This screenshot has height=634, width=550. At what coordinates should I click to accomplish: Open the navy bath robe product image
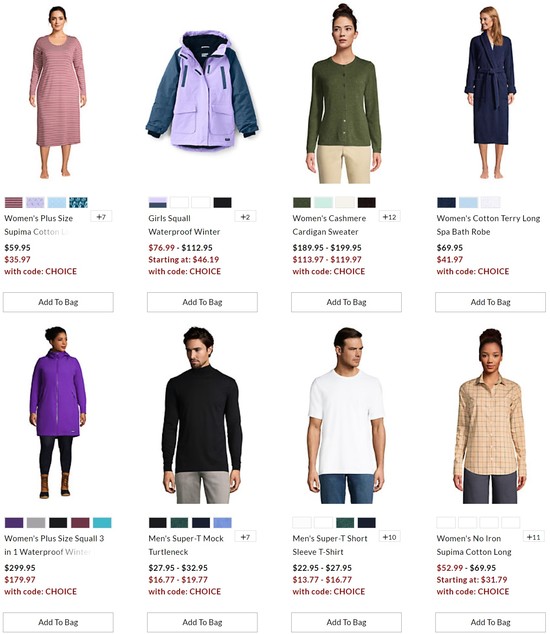(x=490, y=92)
